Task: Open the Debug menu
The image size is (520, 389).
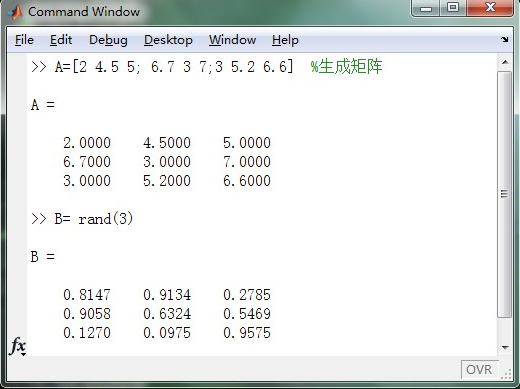Action: point(108,40)
